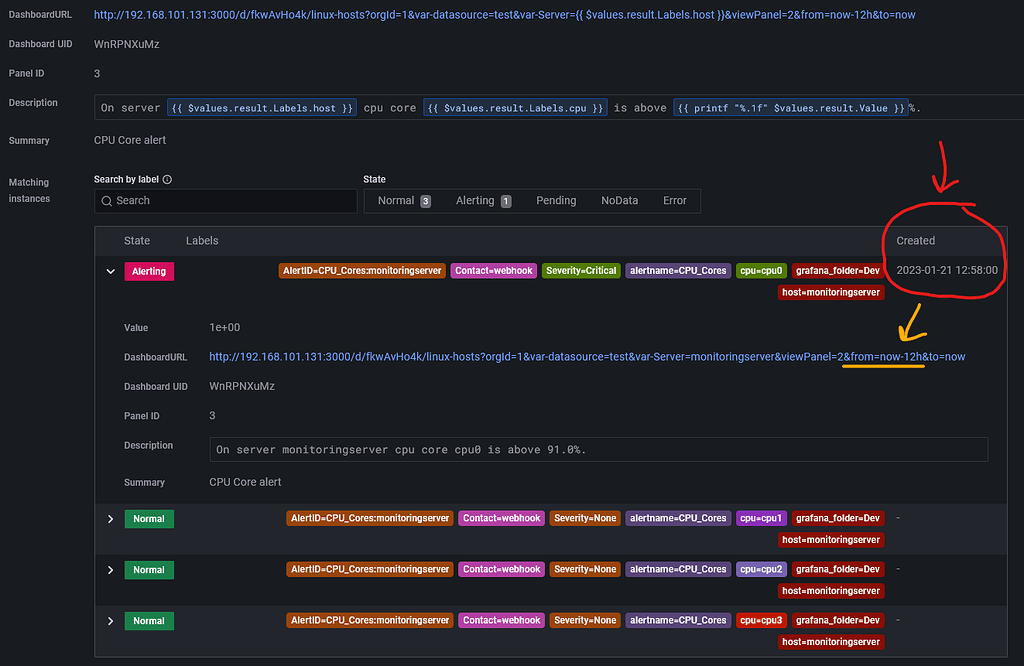
Task: Expand the Normal row for cpu3
Action: [110, 620]
